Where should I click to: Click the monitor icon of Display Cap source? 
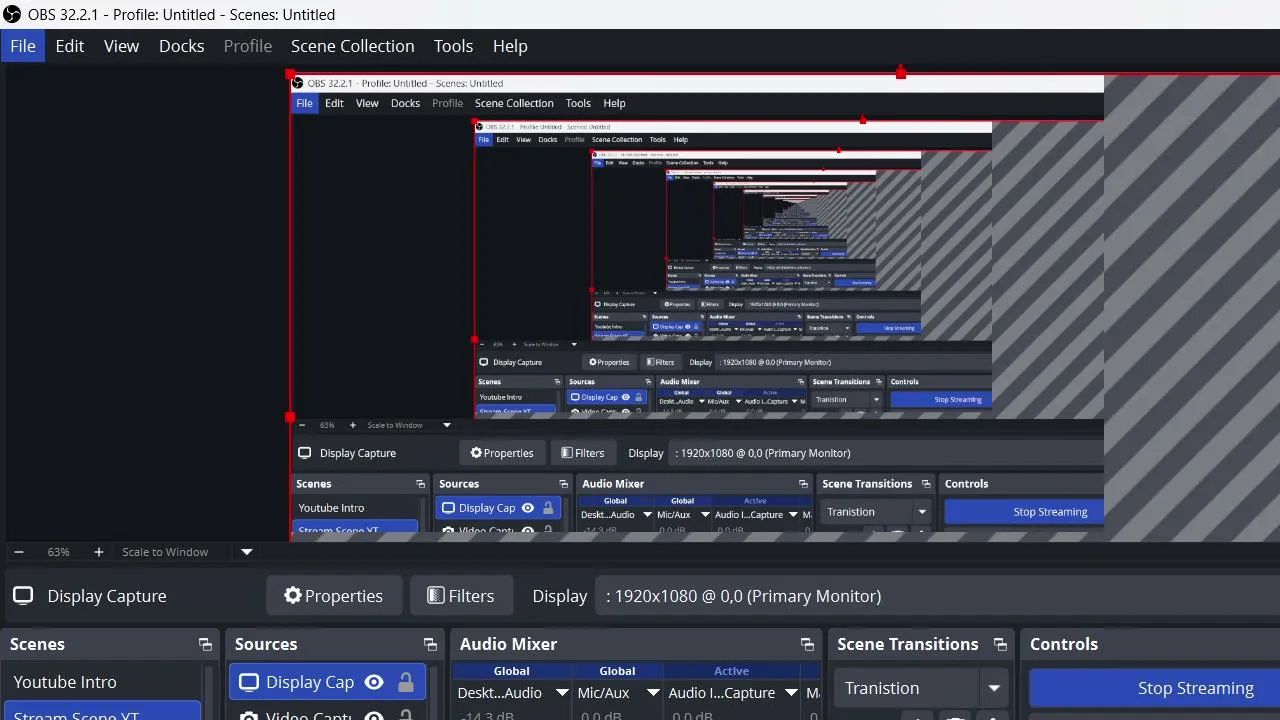(x=249, y=682)
